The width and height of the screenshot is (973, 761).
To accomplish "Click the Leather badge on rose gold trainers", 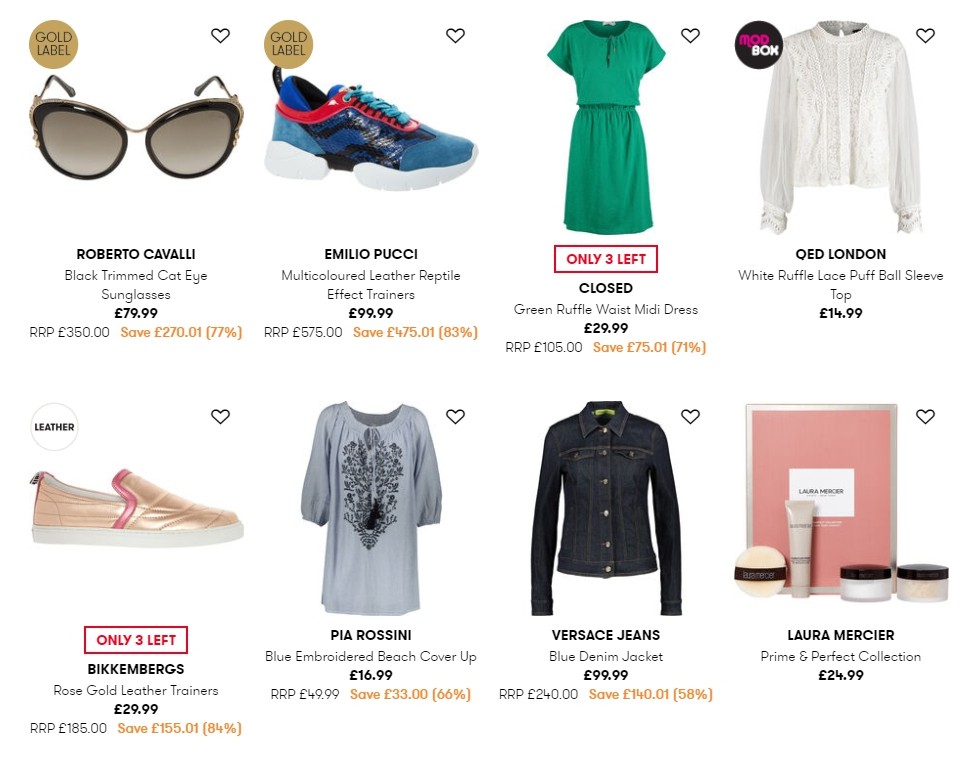I will pos(54,427).
